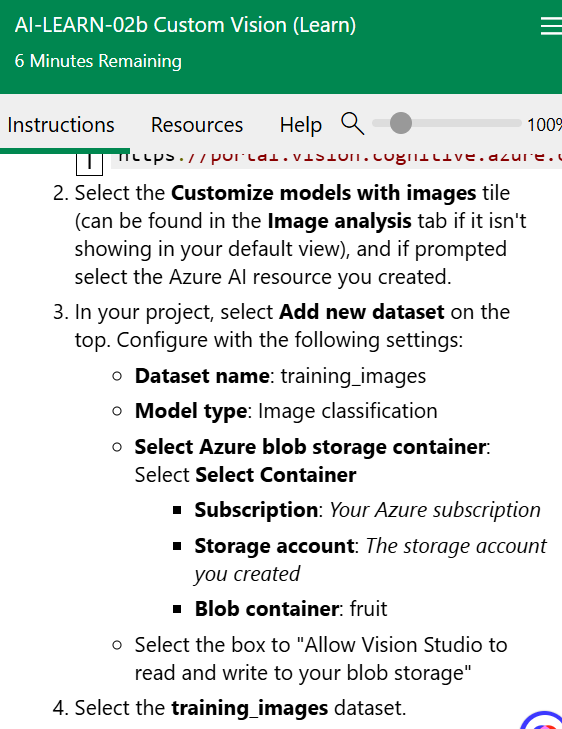Screen dimensions: 562x729
Task: Click the 'Select Container' bold text
Action: [x=276, y=475]
